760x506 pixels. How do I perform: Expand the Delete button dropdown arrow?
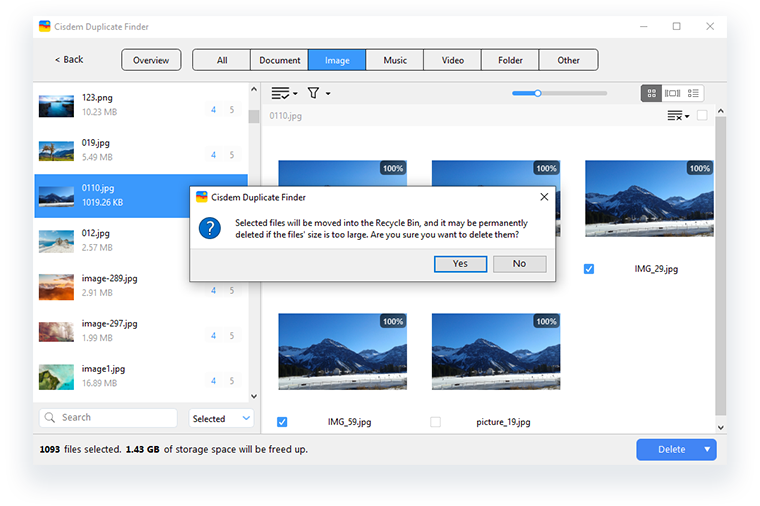pos(708,450)
